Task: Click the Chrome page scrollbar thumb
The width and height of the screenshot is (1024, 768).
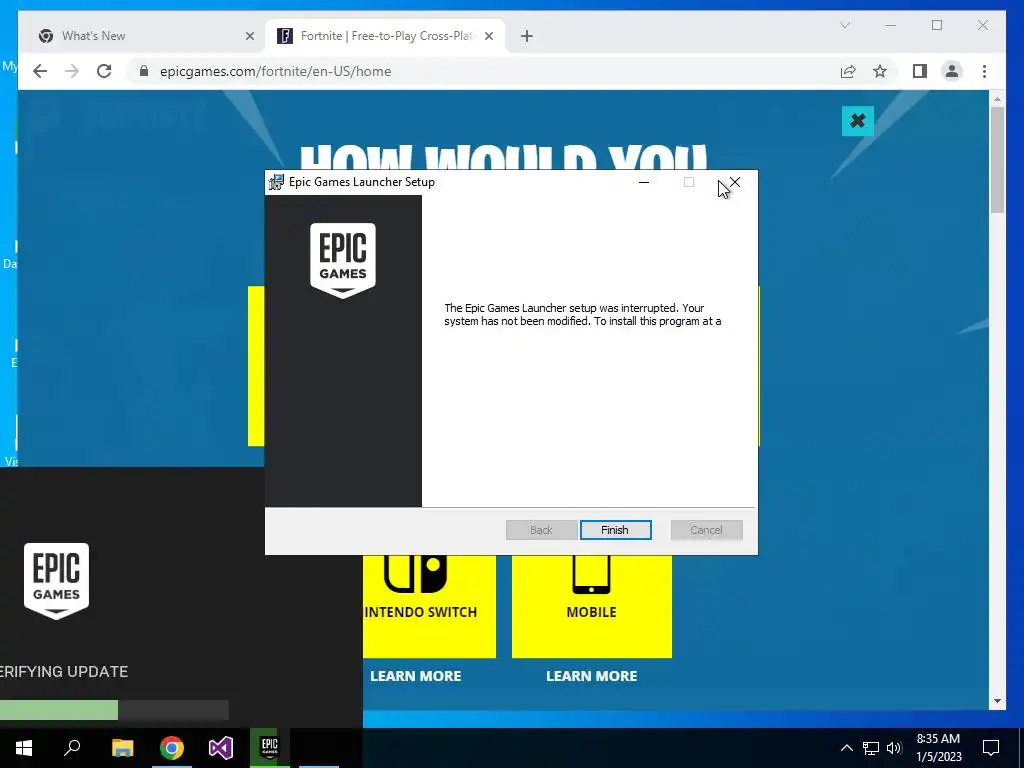Action: coord(997,160)
